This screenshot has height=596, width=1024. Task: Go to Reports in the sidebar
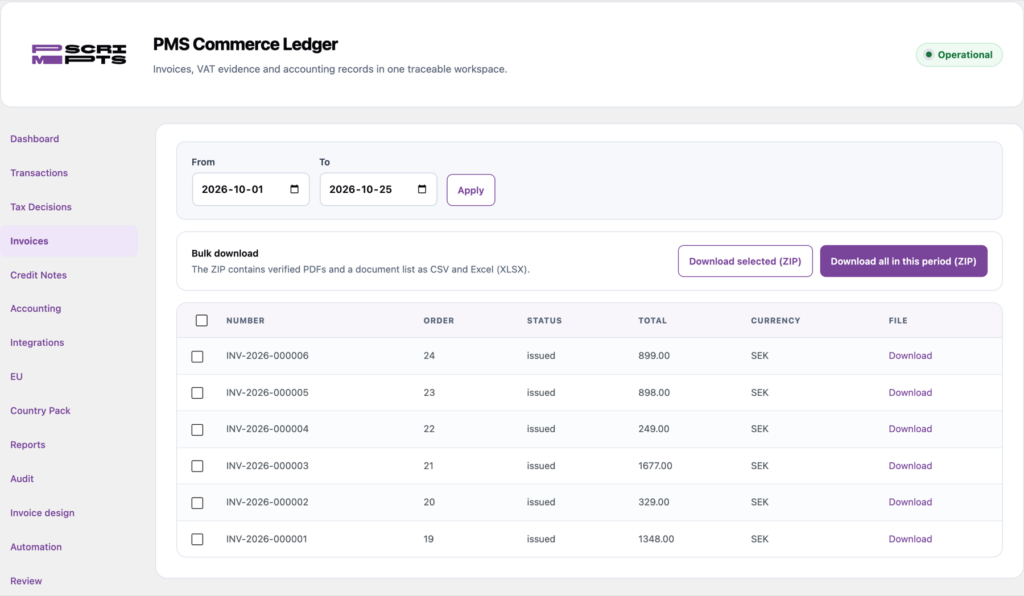click(28, 445)
